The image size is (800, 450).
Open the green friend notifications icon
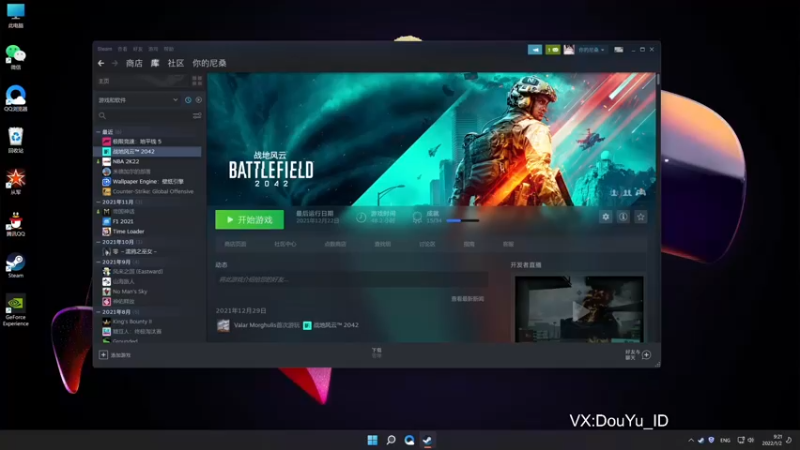[x=553, y=49]
